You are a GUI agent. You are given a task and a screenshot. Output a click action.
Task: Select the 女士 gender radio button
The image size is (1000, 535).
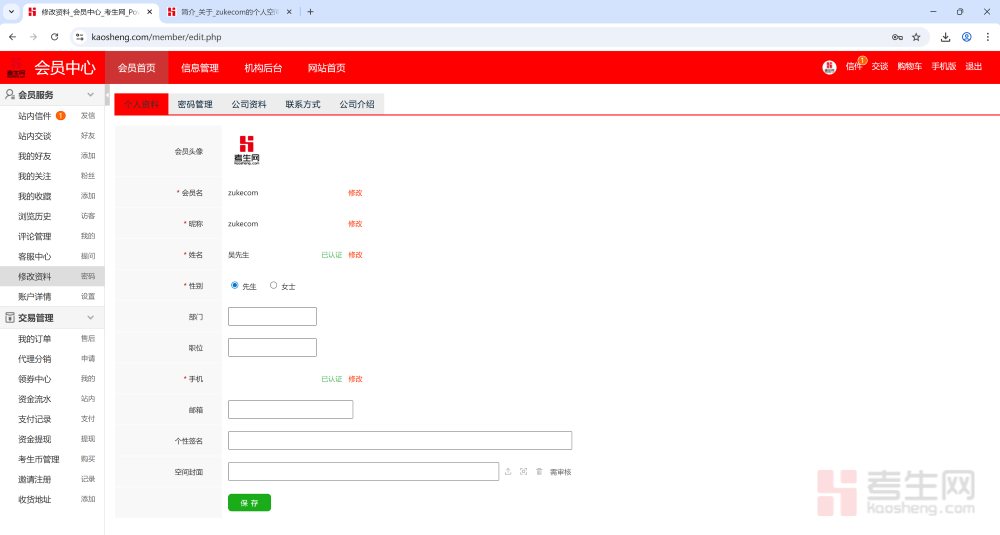pyautogui.click(x=274, y=285)
